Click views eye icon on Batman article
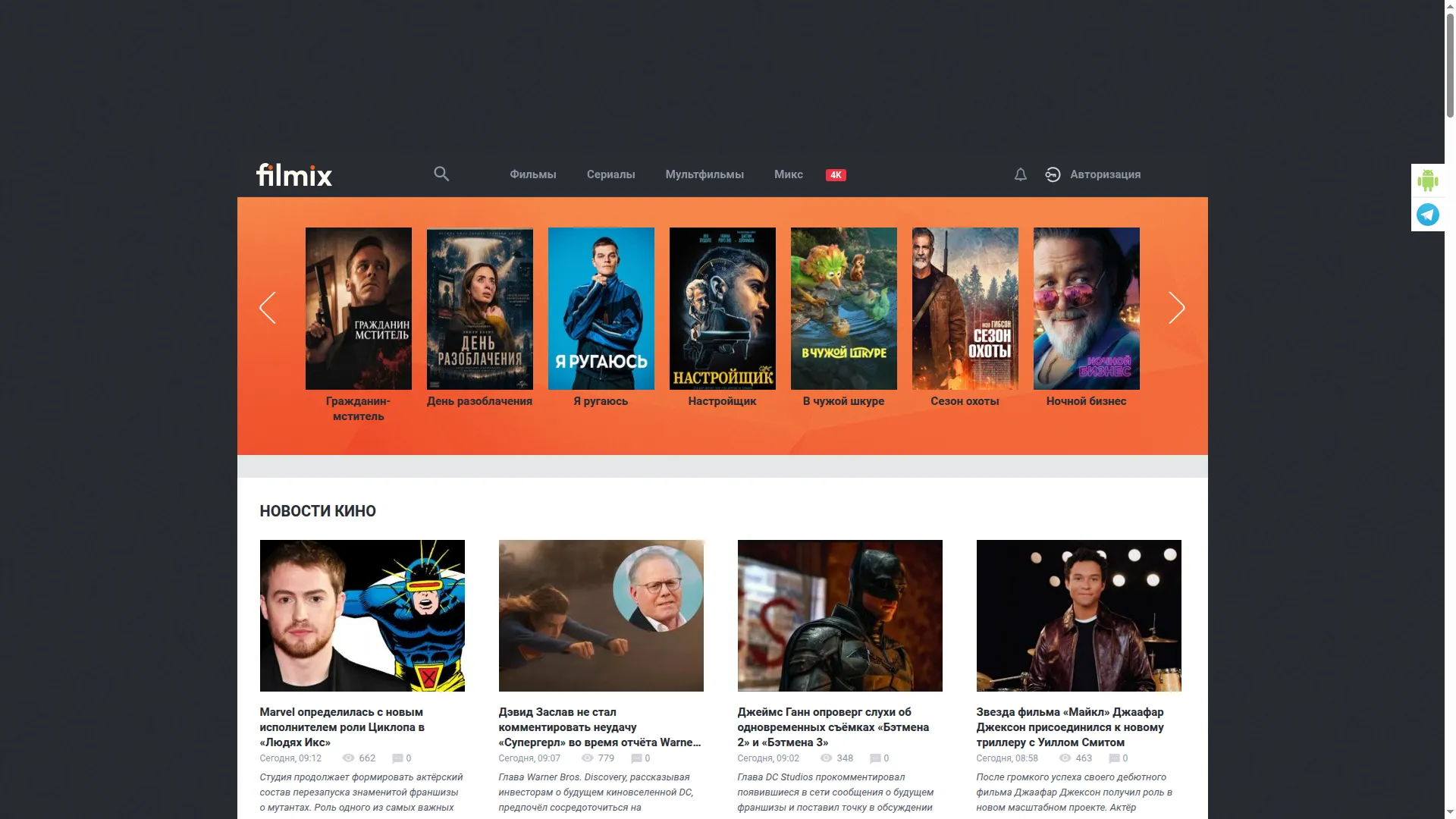The height and width of the screenshot is (819, 1456). [x=827, y=758]
